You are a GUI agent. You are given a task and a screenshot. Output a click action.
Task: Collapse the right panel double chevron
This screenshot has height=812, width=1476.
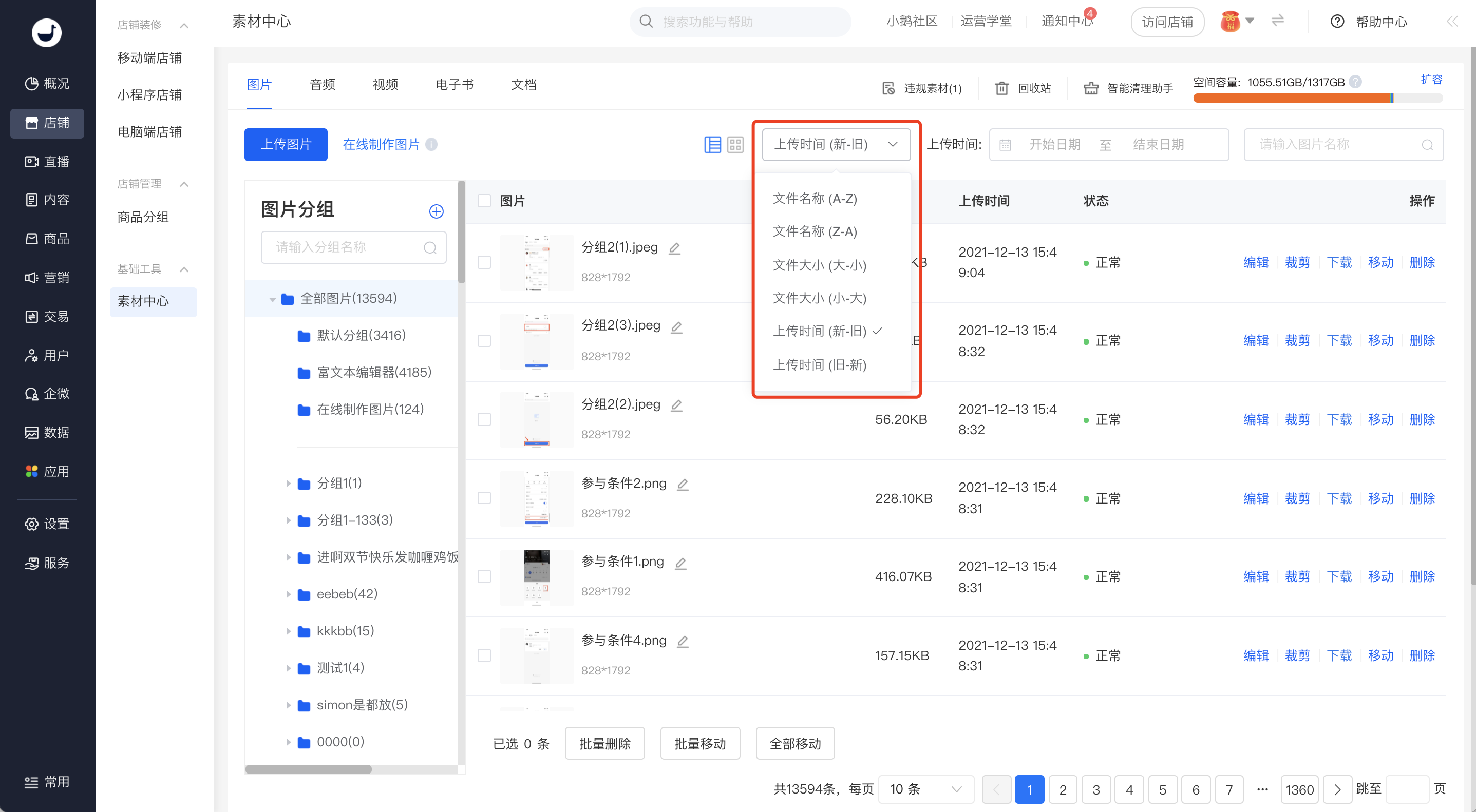point(1452,22)
